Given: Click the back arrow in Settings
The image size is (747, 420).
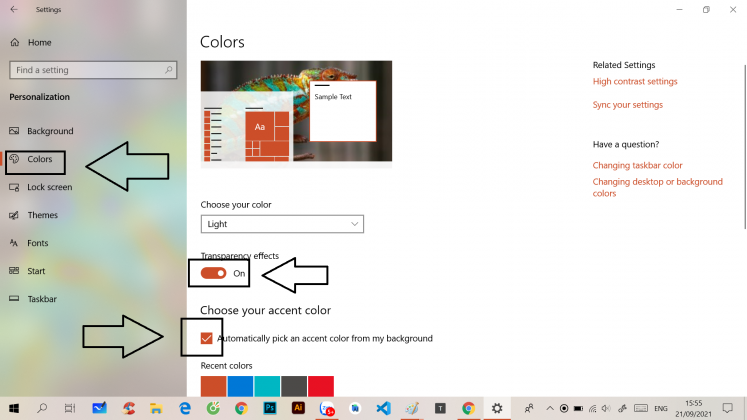Looking at the screenshot, I should click(14, 10).
